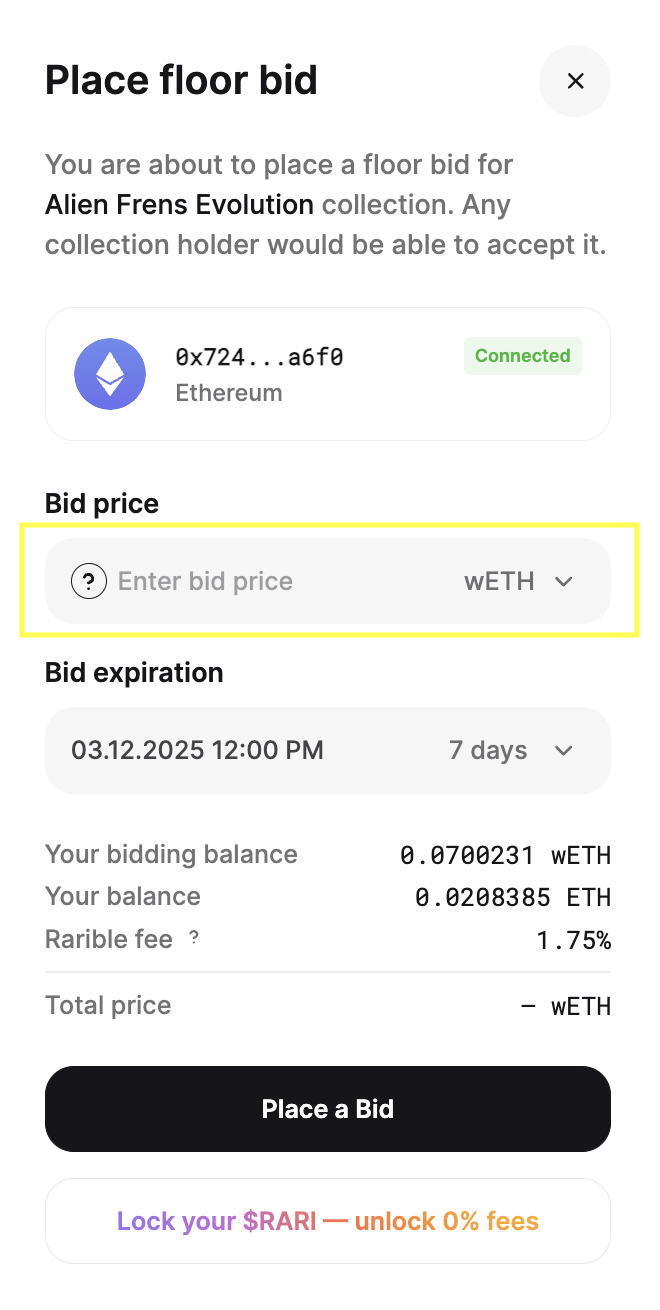Click the Ethereum logo icon

point(110,374)
